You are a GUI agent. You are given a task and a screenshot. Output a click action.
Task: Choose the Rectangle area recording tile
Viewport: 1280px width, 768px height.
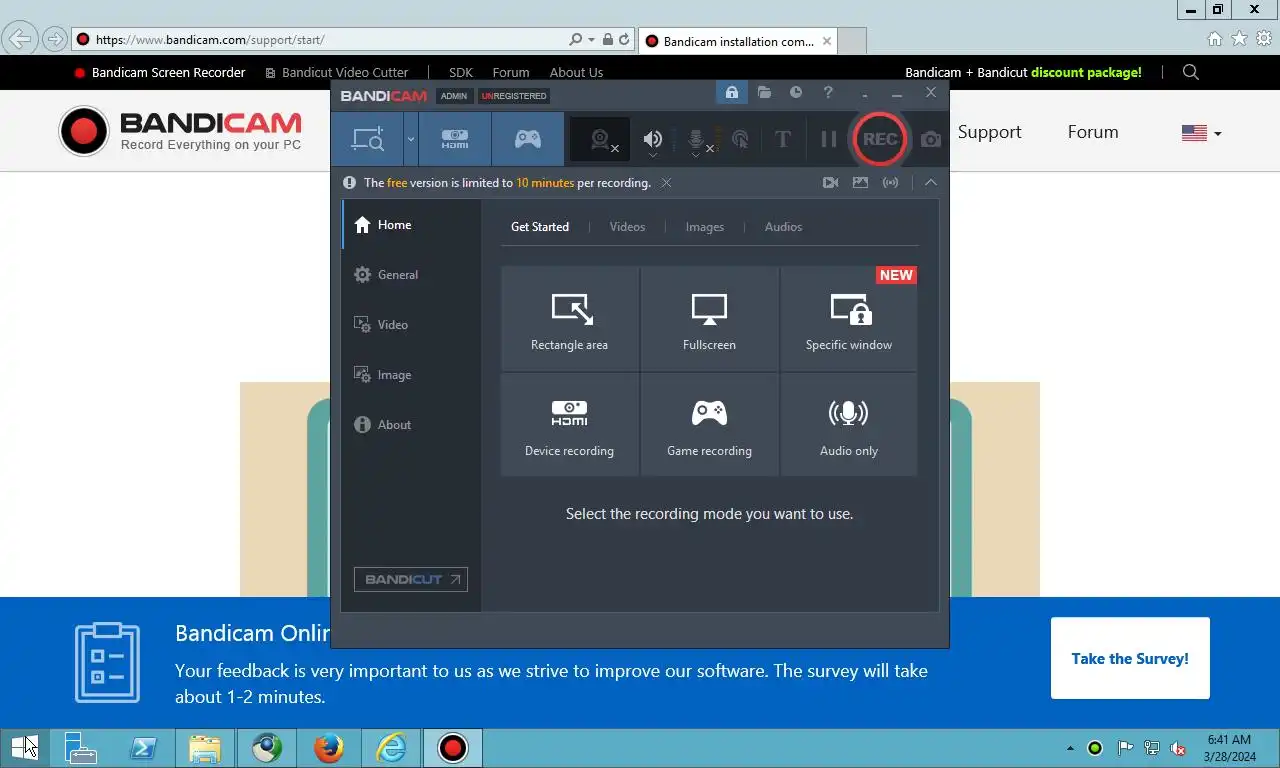pos(569,319)
